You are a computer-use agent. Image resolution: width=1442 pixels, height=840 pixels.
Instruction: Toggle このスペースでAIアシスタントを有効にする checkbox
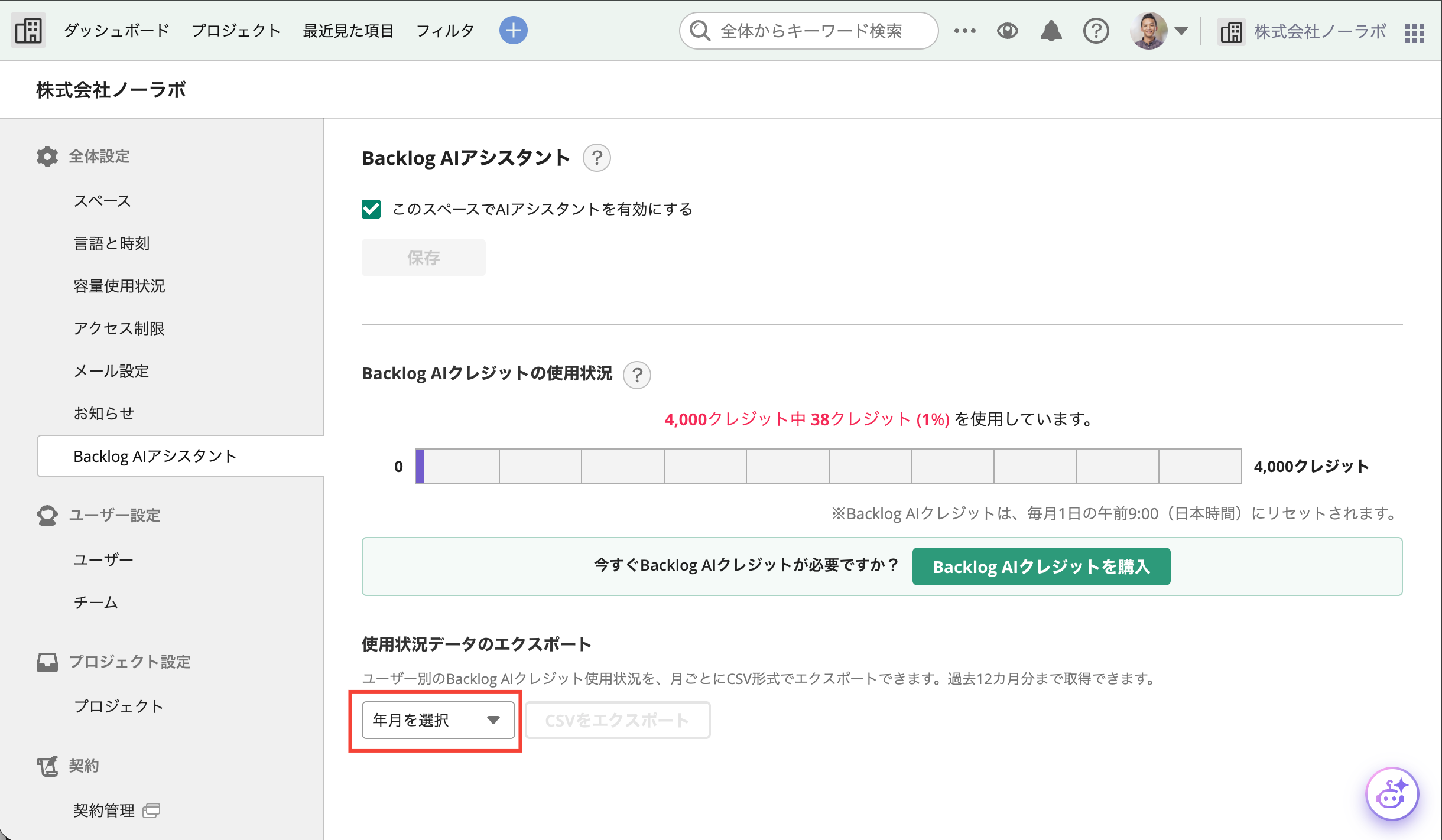(x=371, y=209)
